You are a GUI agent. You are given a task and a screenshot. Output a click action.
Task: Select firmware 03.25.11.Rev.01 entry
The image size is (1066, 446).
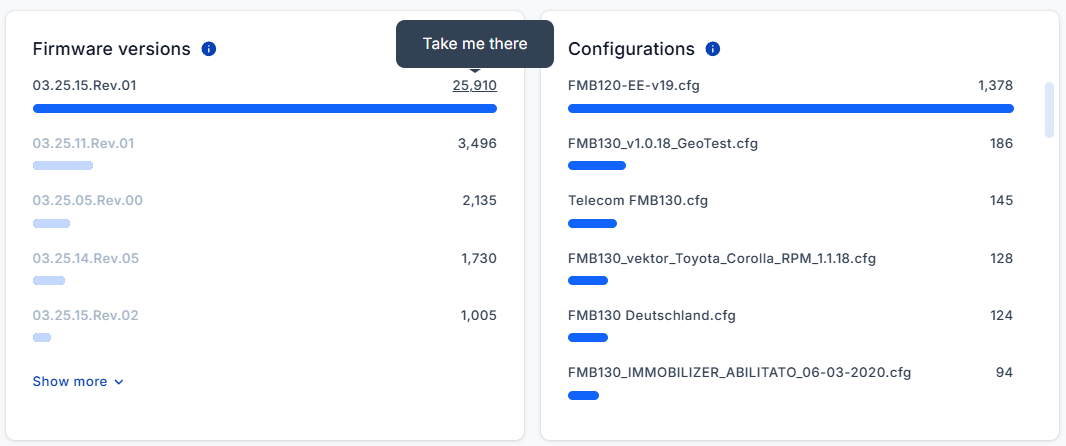83,143
